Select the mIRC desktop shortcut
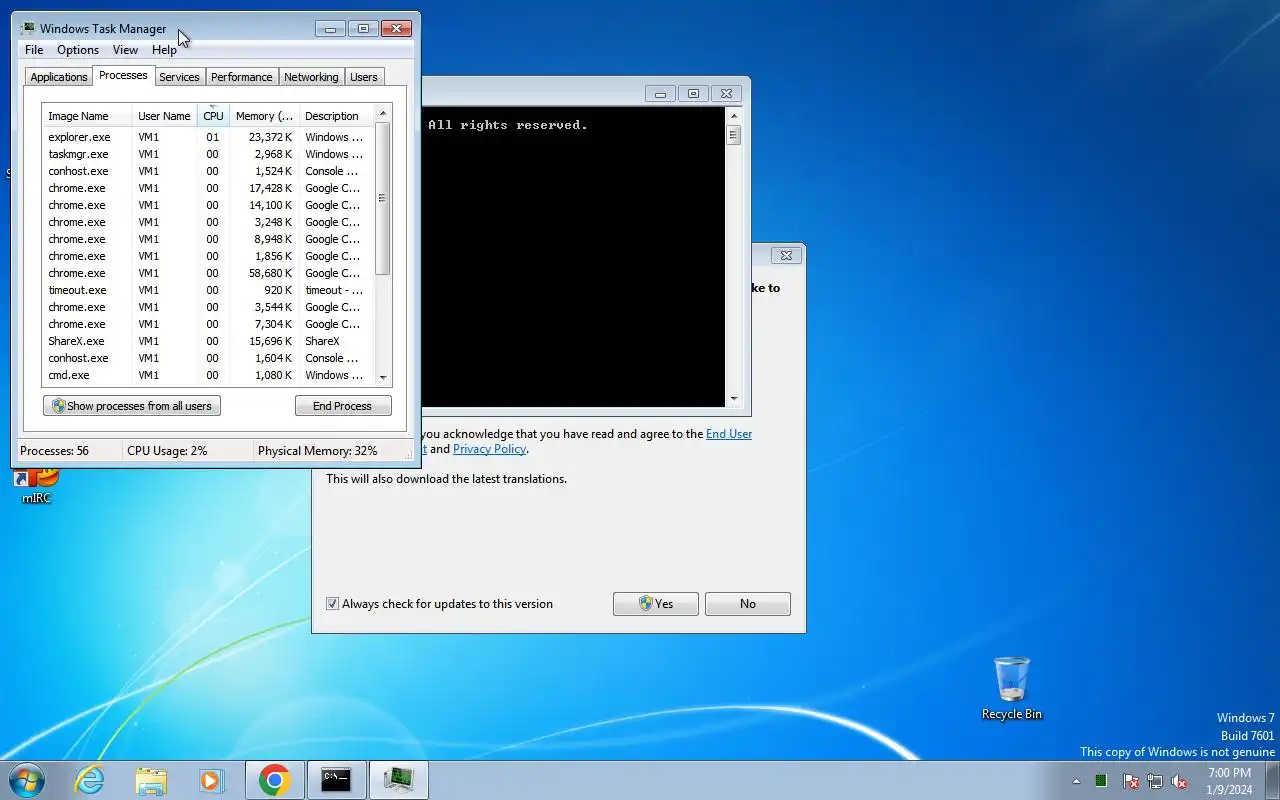Image resolution: width=1280 pixels, height=800 pixels. (36, 487)
